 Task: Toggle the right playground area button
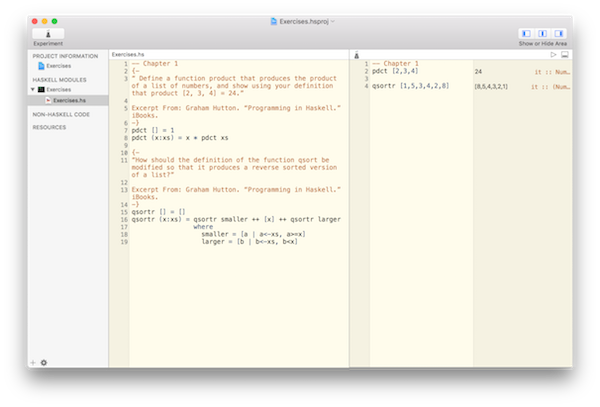559,34
